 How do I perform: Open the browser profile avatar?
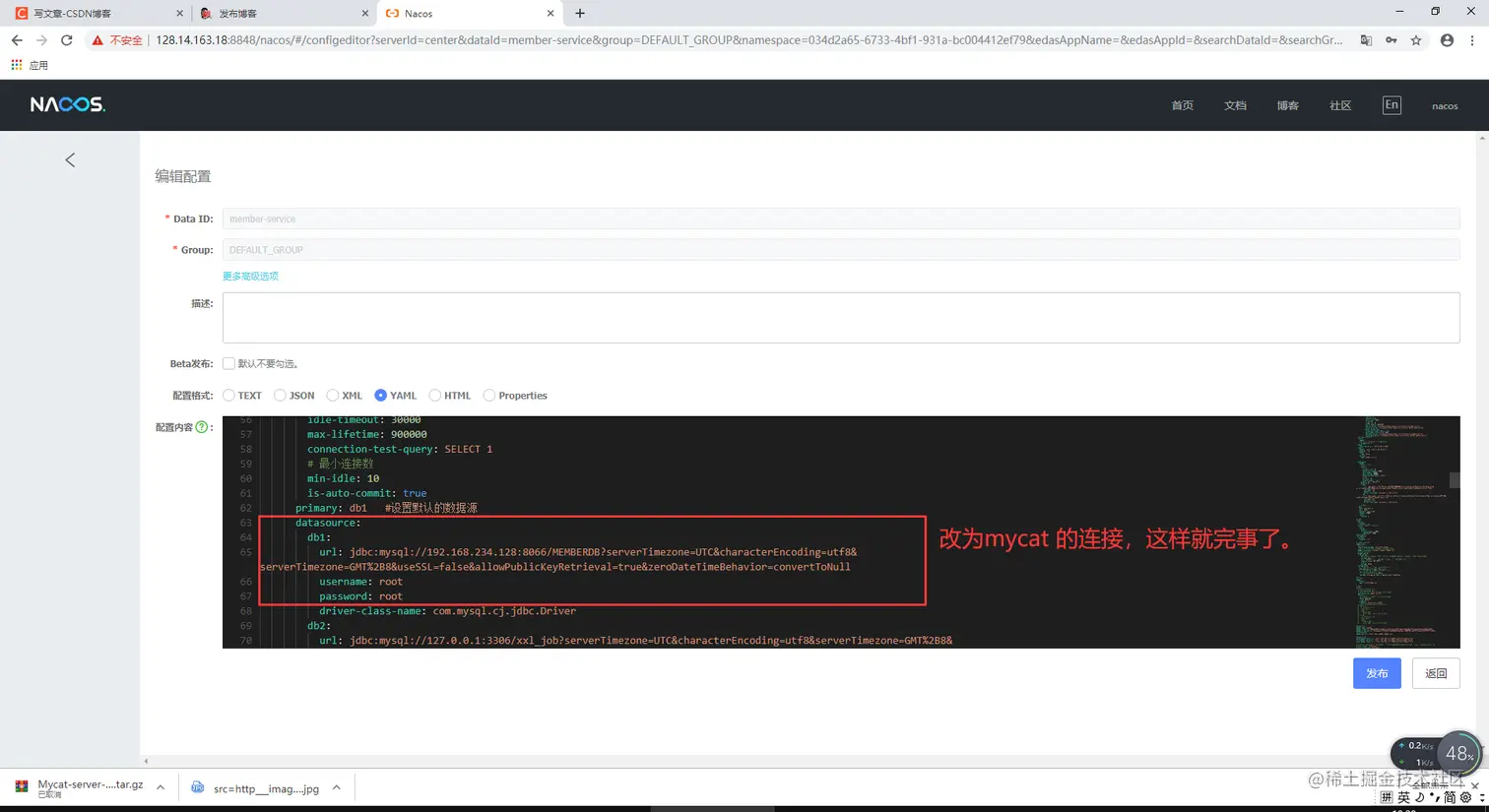[1447, 40]
